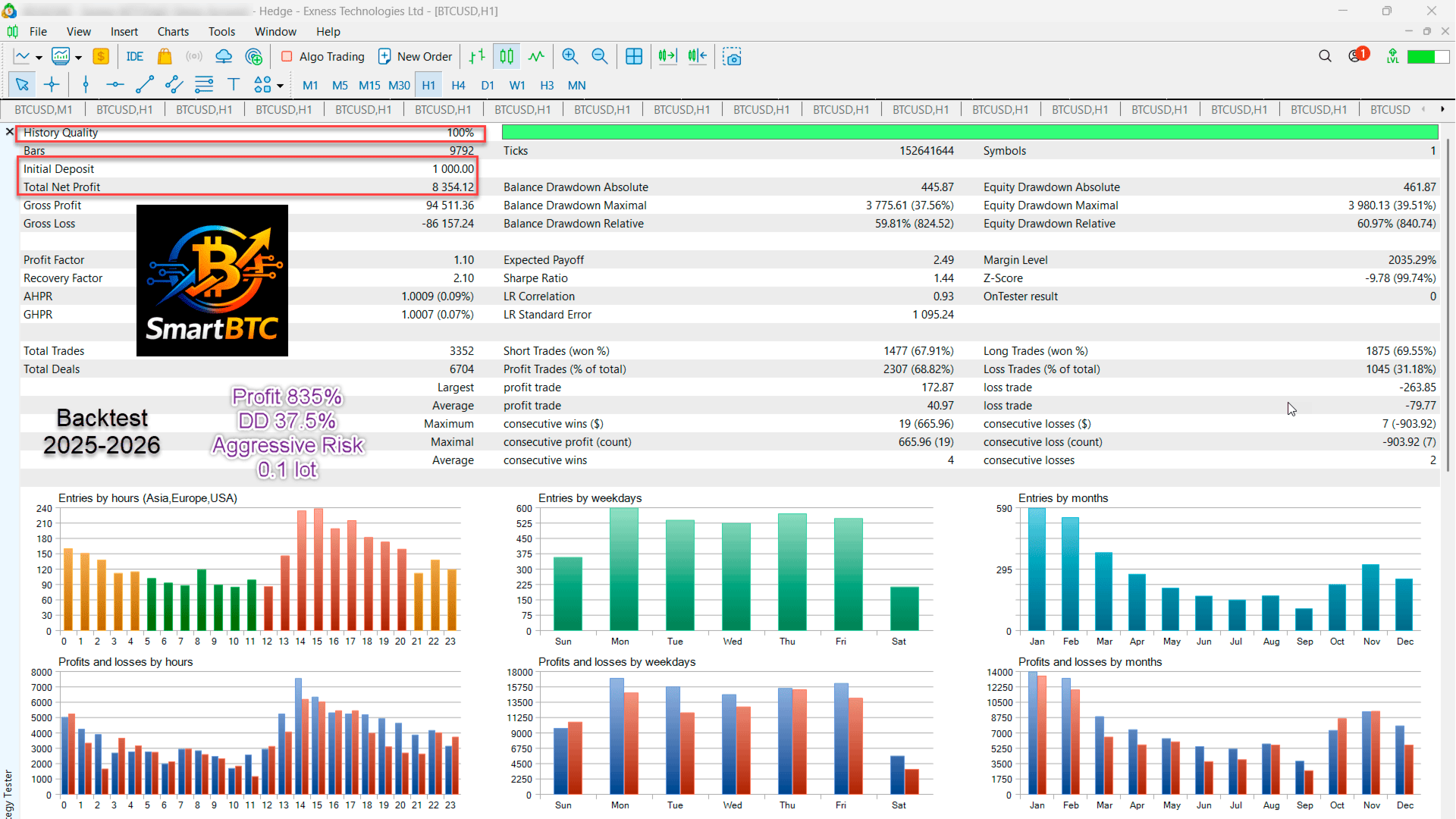
Task: Click the zoom in magnifier
Action: pos(570,57)
